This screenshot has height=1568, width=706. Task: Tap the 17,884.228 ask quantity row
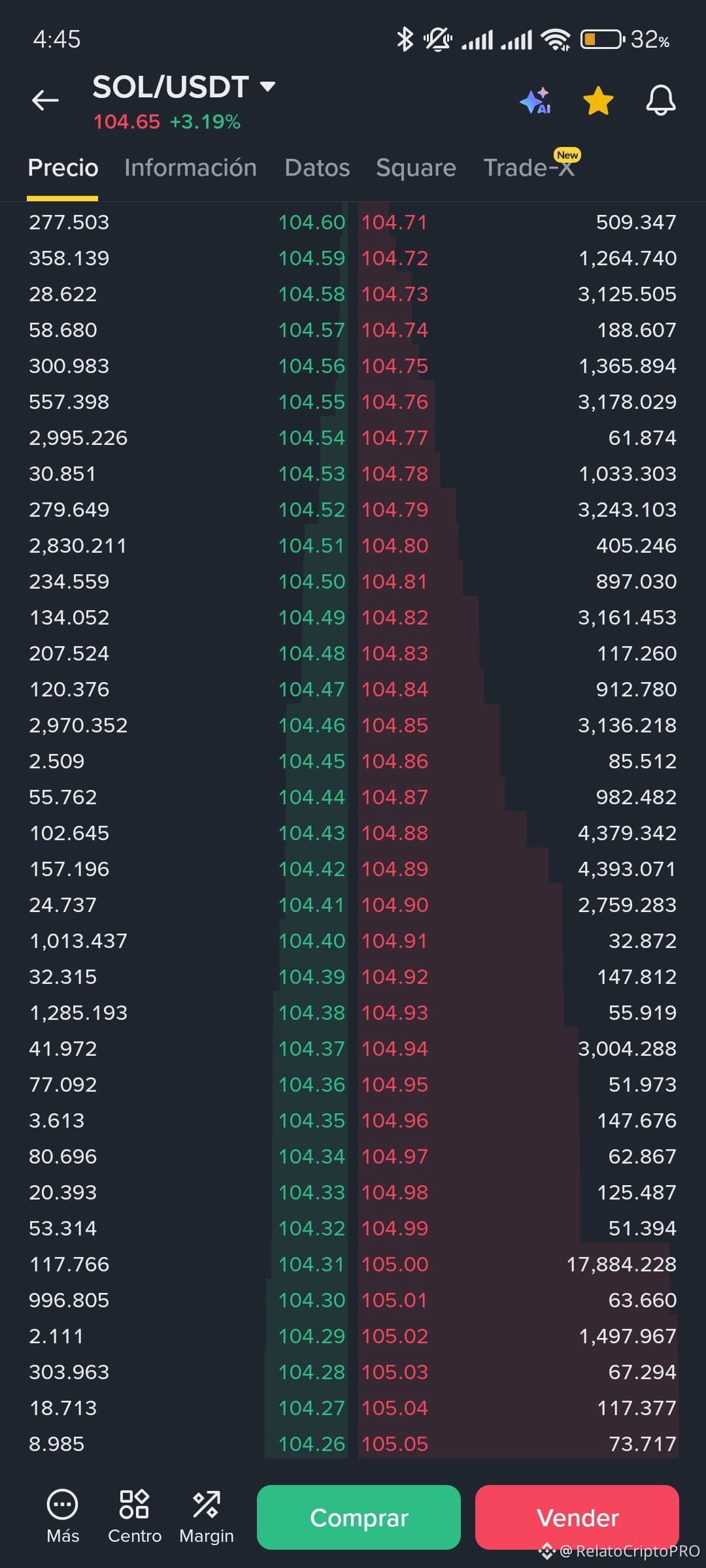point(353,1264)
